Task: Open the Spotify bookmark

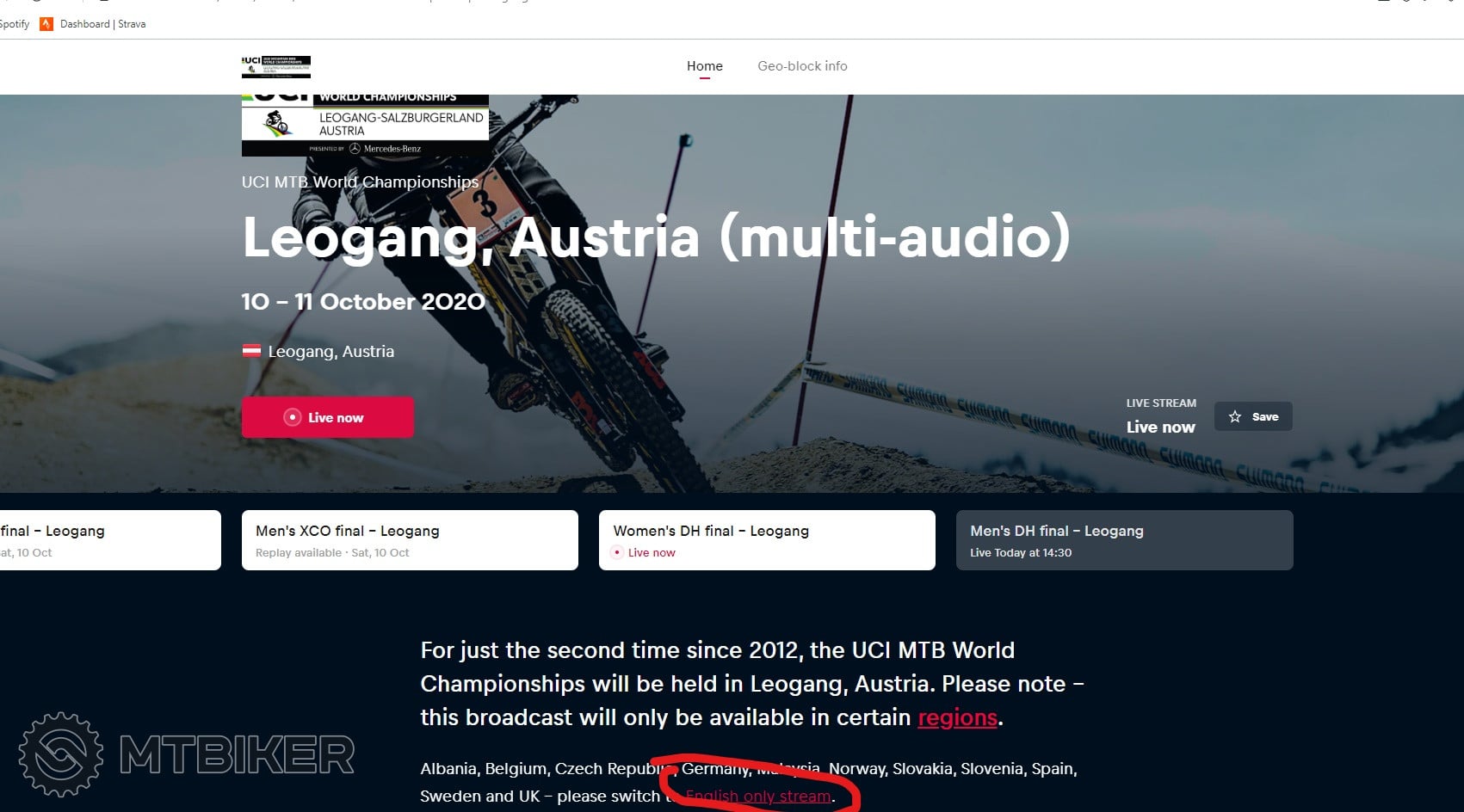Action: coord(15,24)
